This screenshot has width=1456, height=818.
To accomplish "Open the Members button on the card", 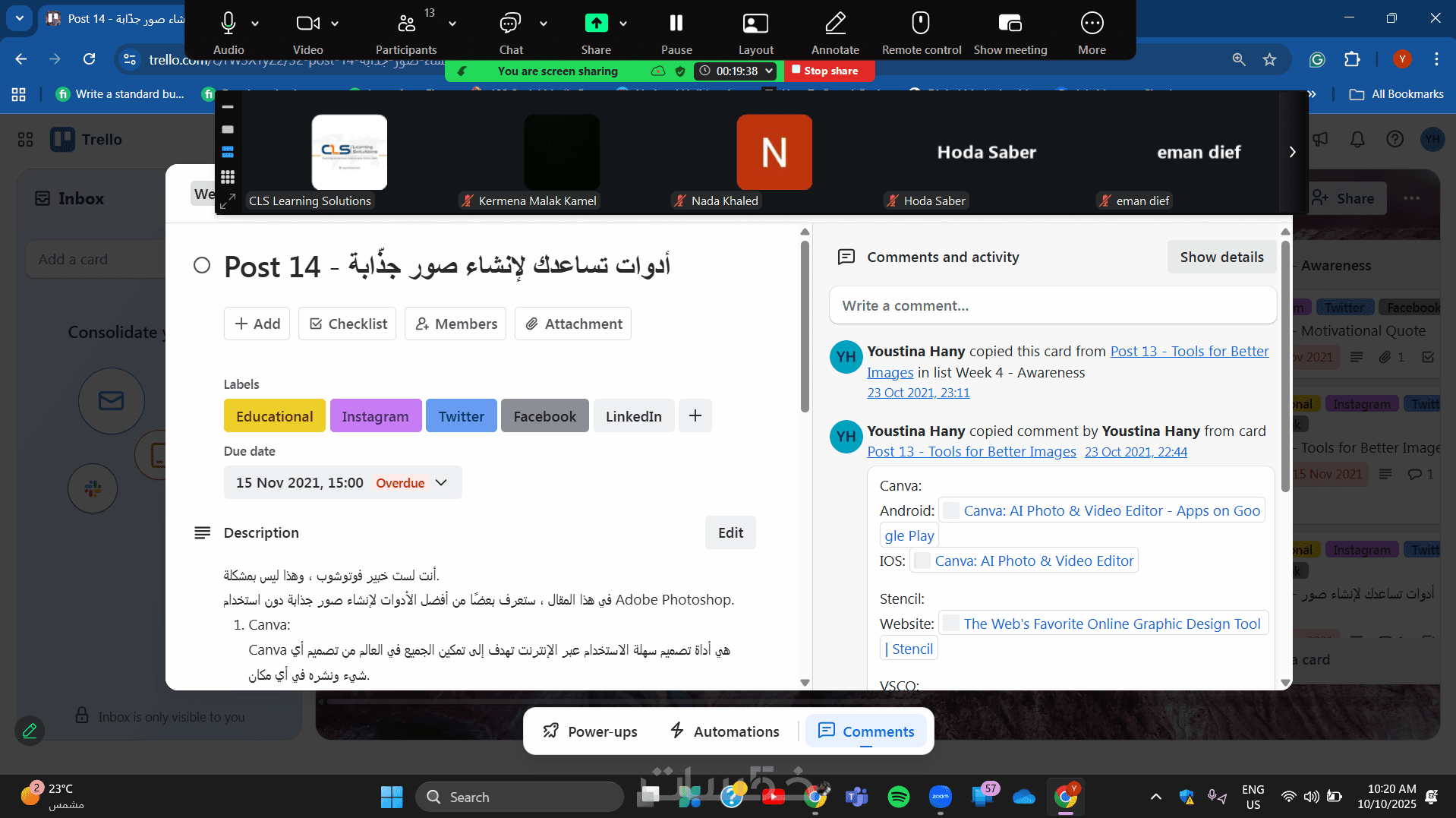I will [x=455, y=324].
